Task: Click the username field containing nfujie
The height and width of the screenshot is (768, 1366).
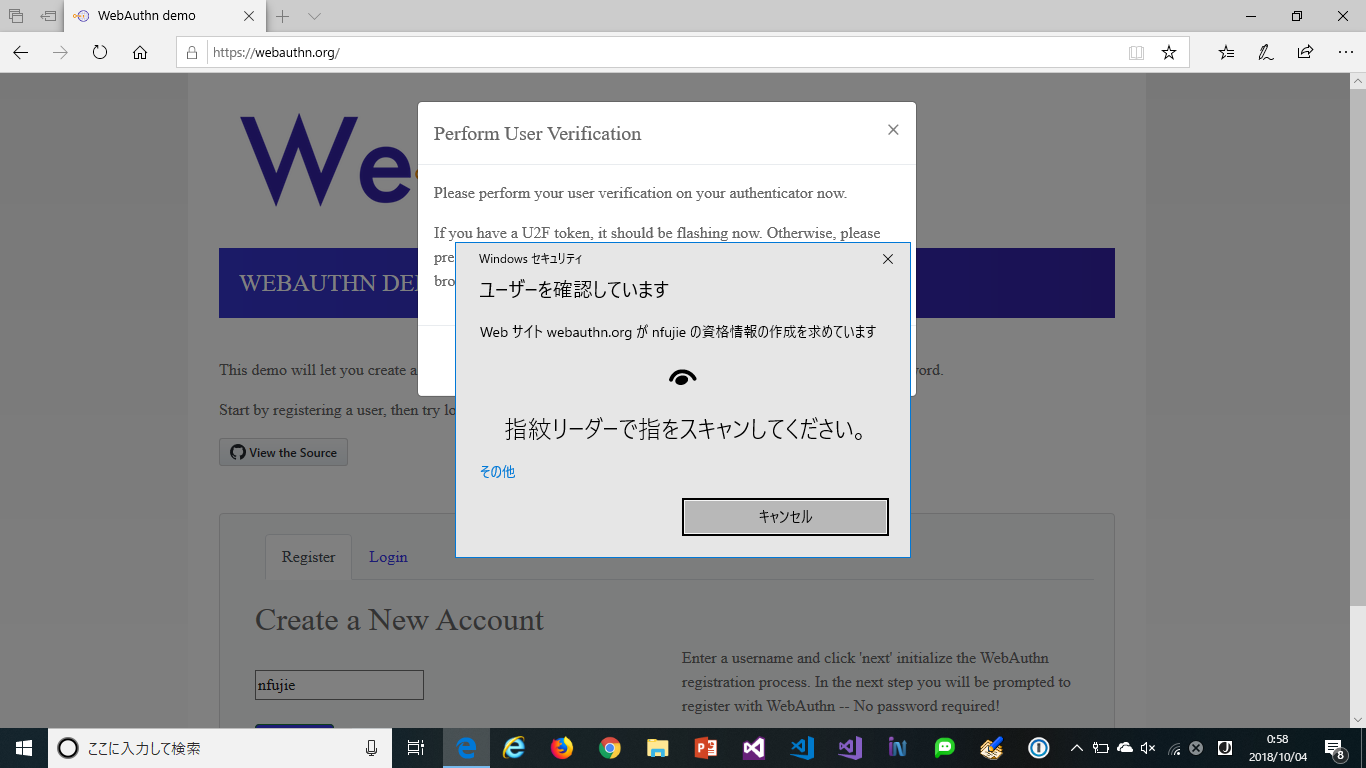Action: click(339, 685)
